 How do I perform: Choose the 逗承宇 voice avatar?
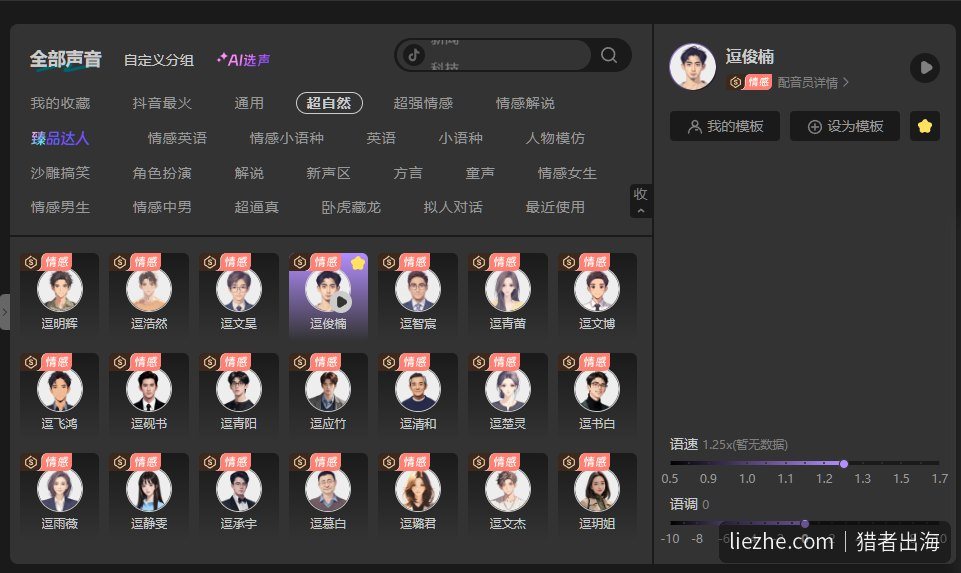click(x=238, y=489)
